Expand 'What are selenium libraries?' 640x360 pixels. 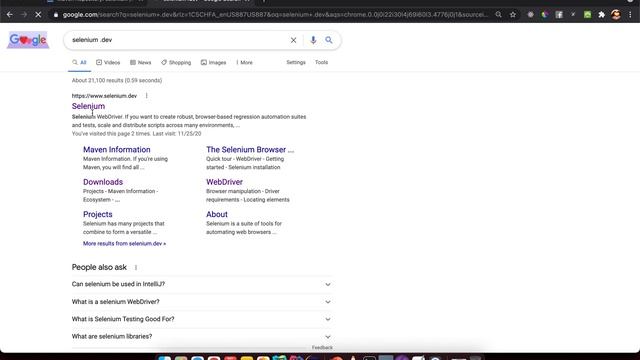[x=202, y=336]
